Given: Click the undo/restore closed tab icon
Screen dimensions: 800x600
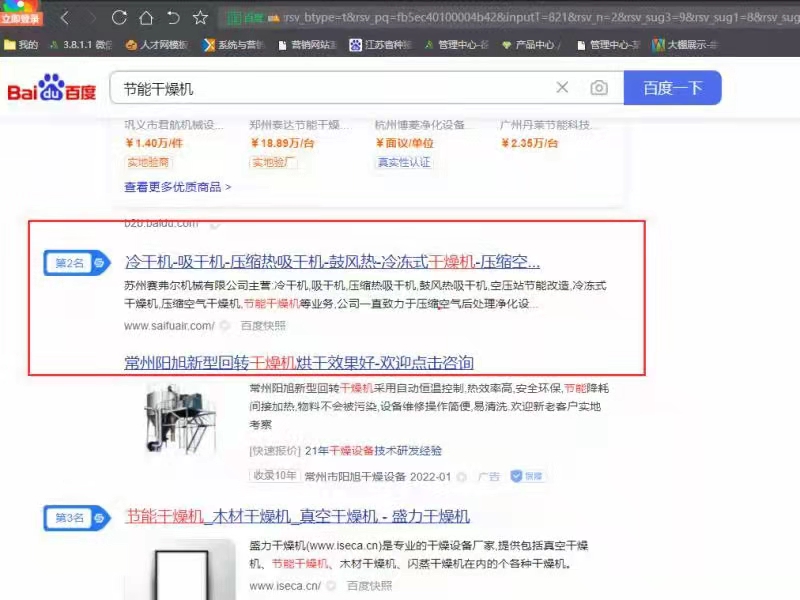Looking at the screenshot, I should 173,18.
